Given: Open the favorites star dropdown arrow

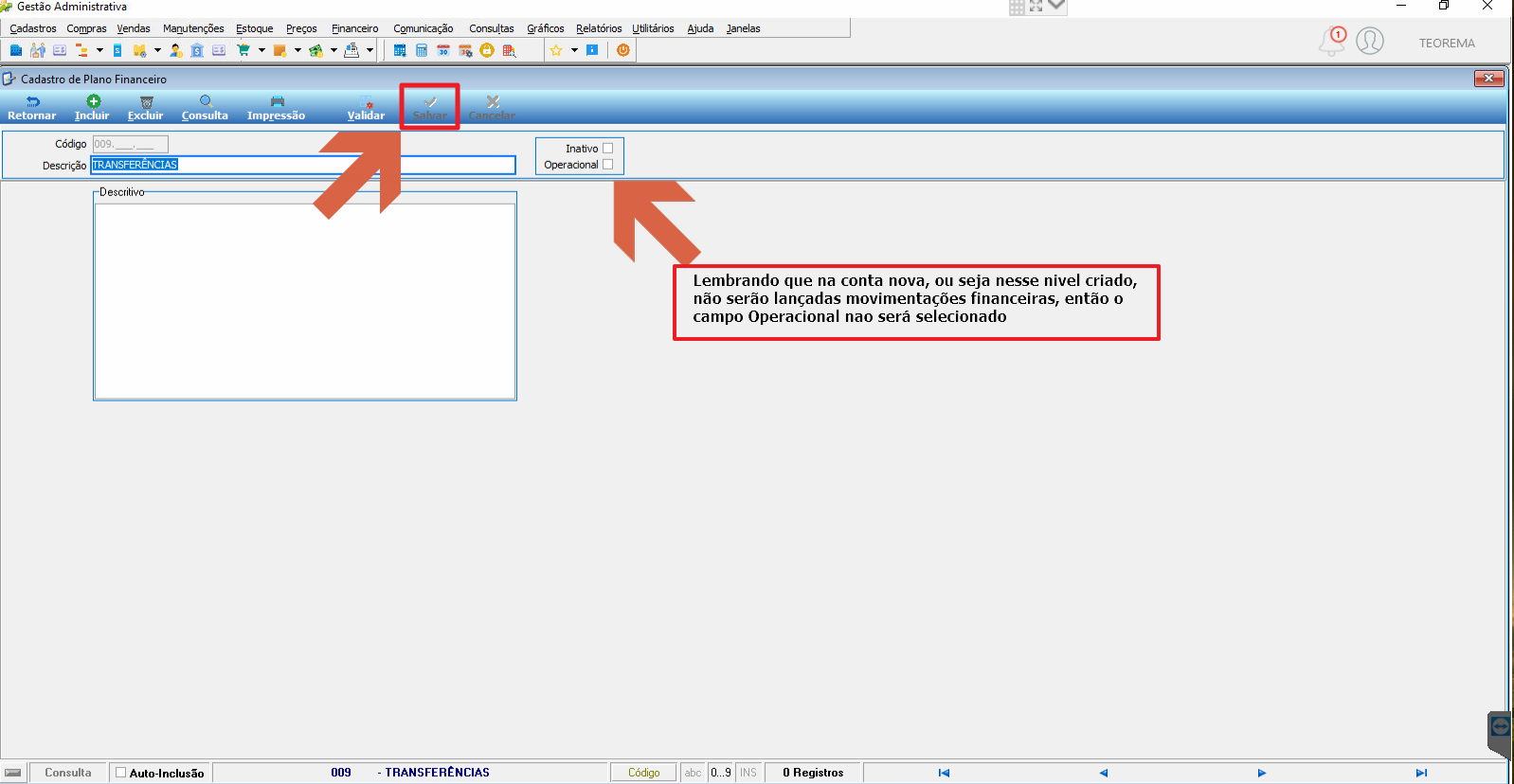Looking at the screenshot, I should tap(574, 50).
